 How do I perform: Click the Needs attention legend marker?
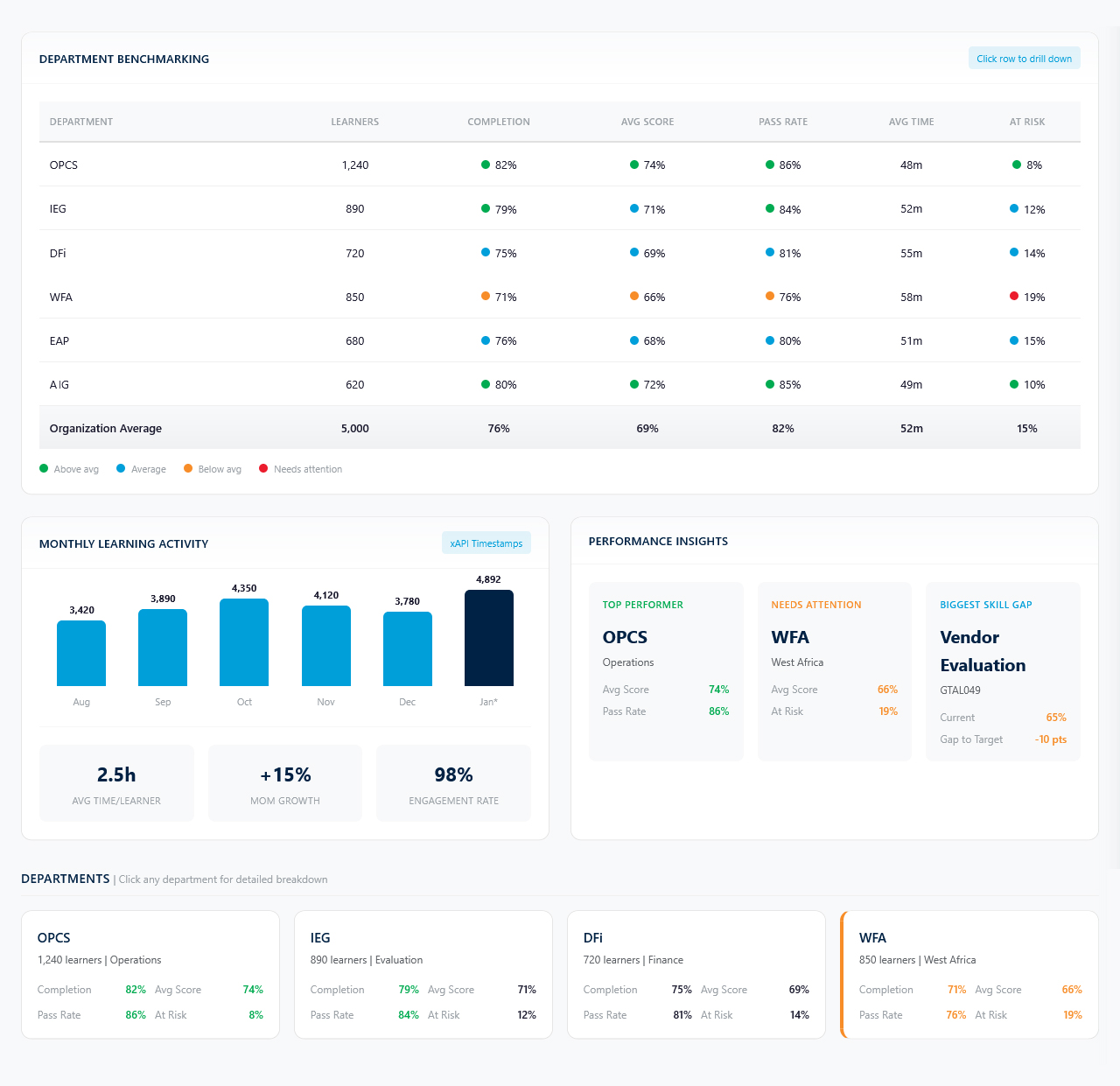(262, 469)
